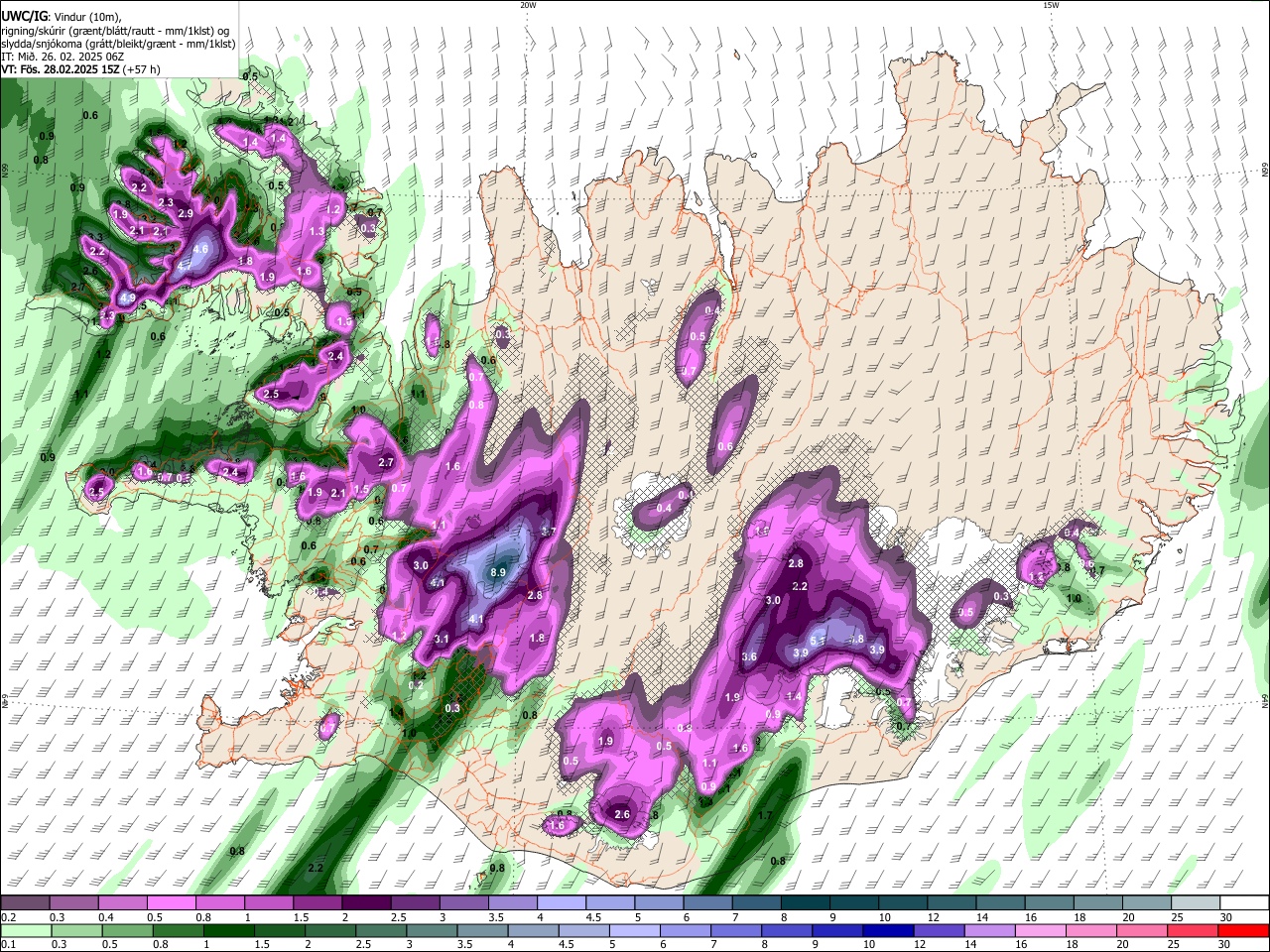
Task: Click the 3.7 value label
Action: (548, 531)
